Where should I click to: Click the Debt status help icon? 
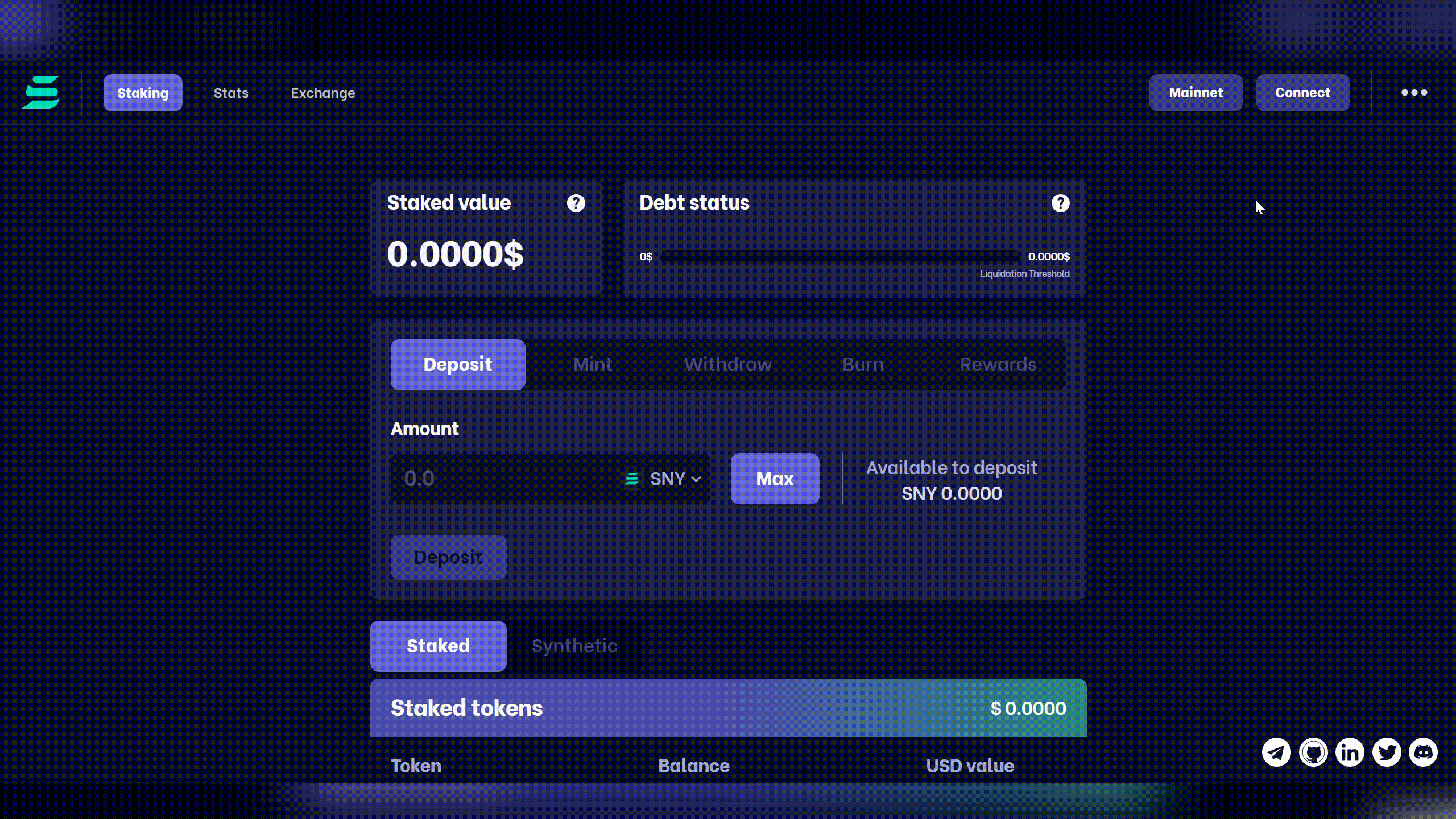[1060, 203]
